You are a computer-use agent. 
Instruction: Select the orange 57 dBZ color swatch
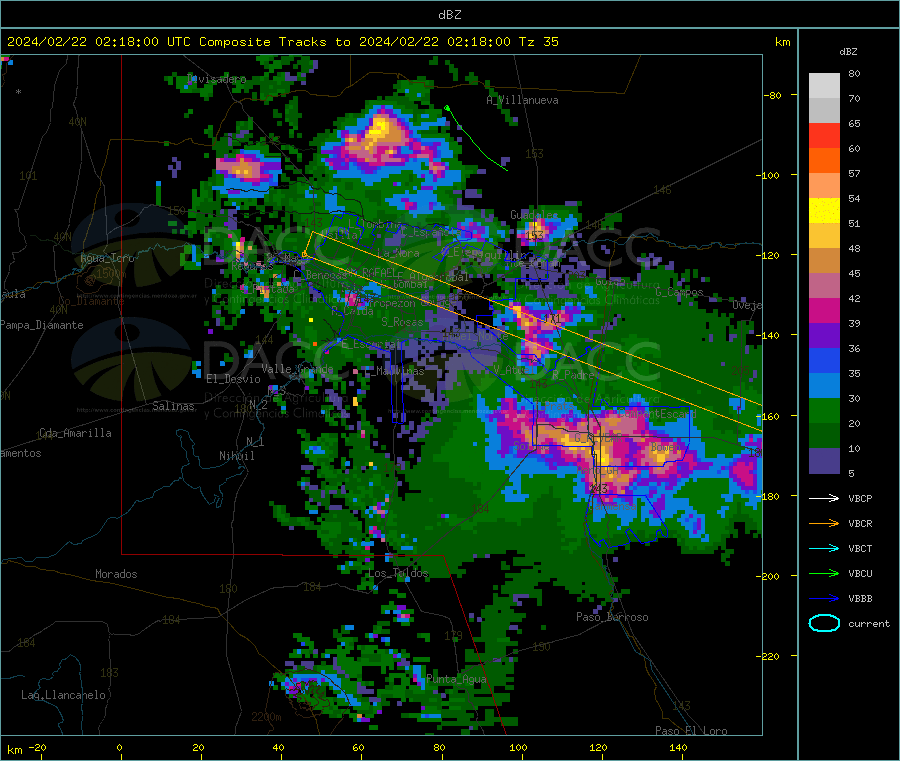824,161
